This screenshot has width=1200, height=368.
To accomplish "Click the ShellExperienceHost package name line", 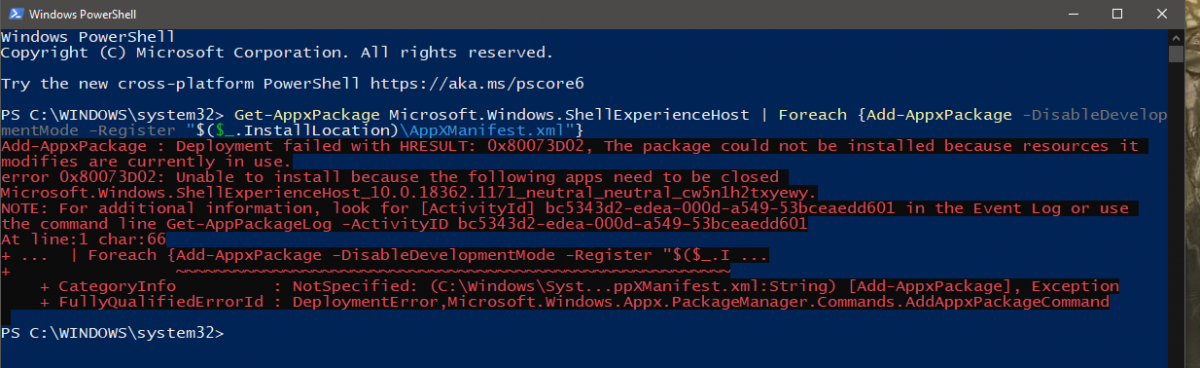I will [x=409, y=192].
